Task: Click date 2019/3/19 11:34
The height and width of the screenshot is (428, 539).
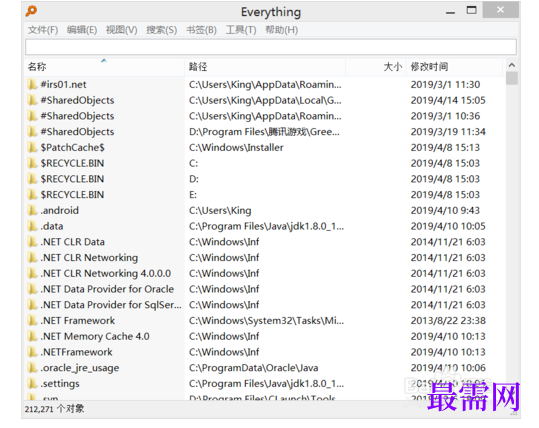Action: click(x=448, y=132)
